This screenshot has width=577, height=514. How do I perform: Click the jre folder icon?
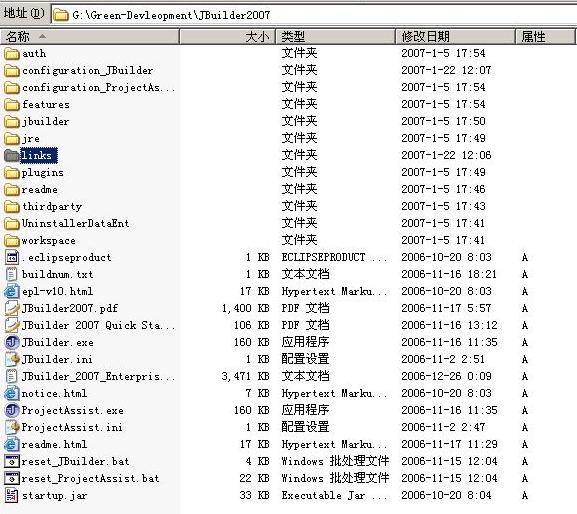pyautogui.click(x=12, y=139)
